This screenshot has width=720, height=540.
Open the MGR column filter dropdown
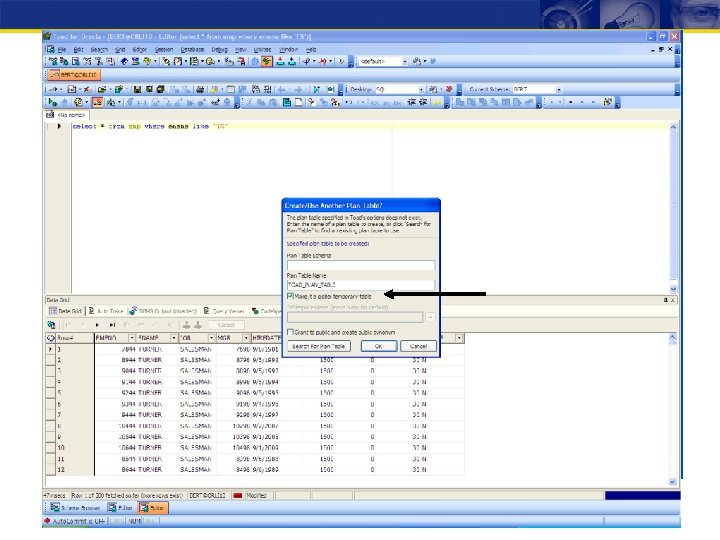click(246, 338)
